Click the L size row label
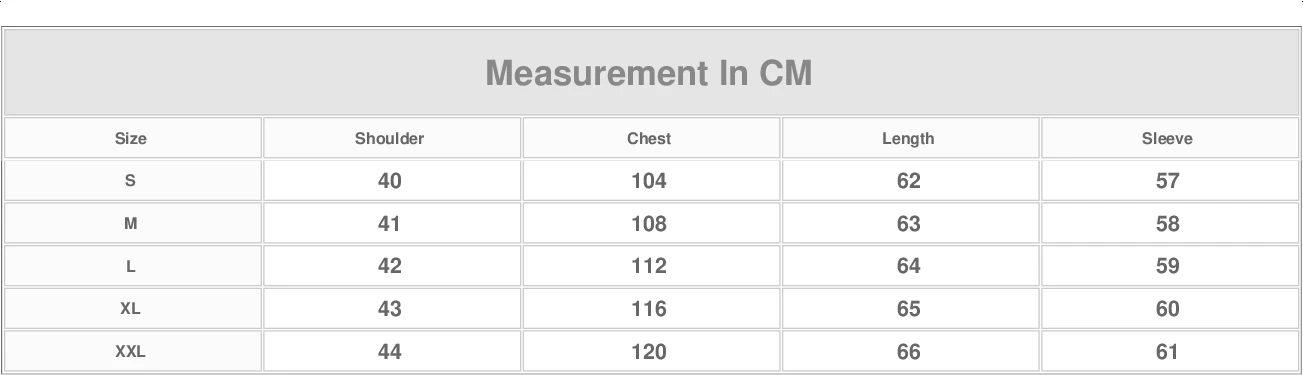 [131, 266]
